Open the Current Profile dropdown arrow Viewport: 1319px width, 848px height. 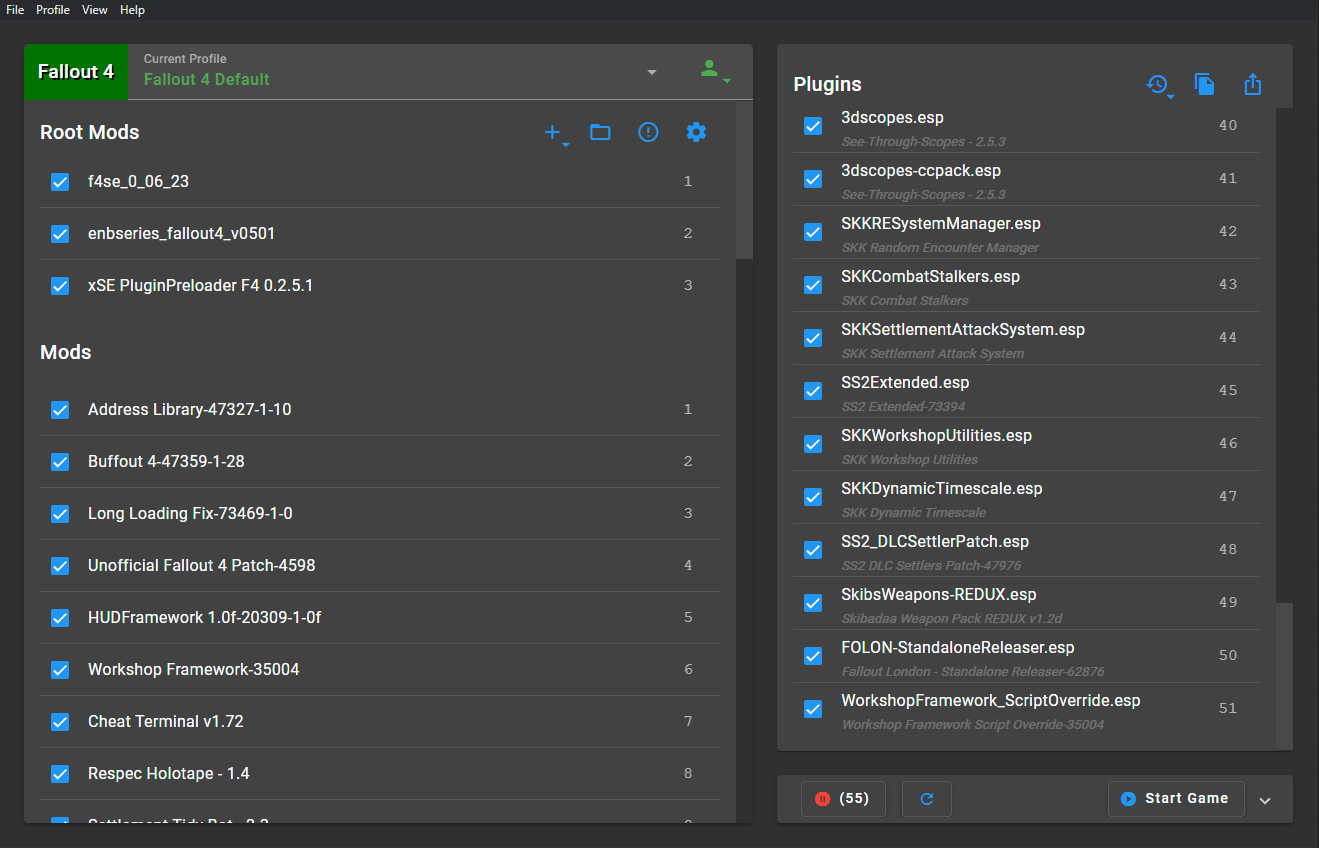coord(652,72)
